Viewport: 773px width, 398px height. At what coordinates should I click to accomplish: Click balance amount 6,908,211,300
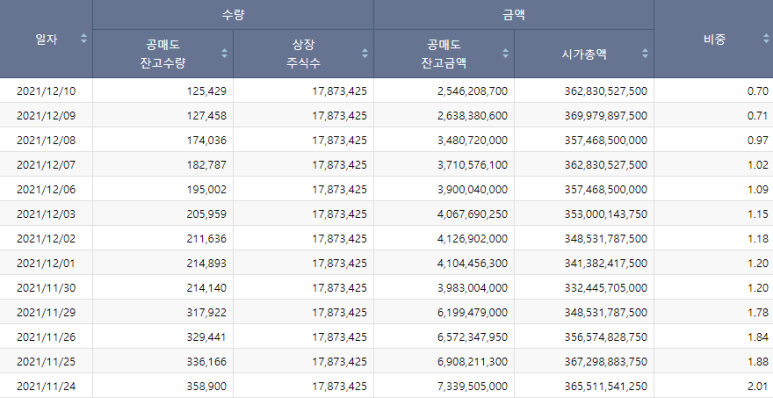pyautogui.click(x=472, y=362)
